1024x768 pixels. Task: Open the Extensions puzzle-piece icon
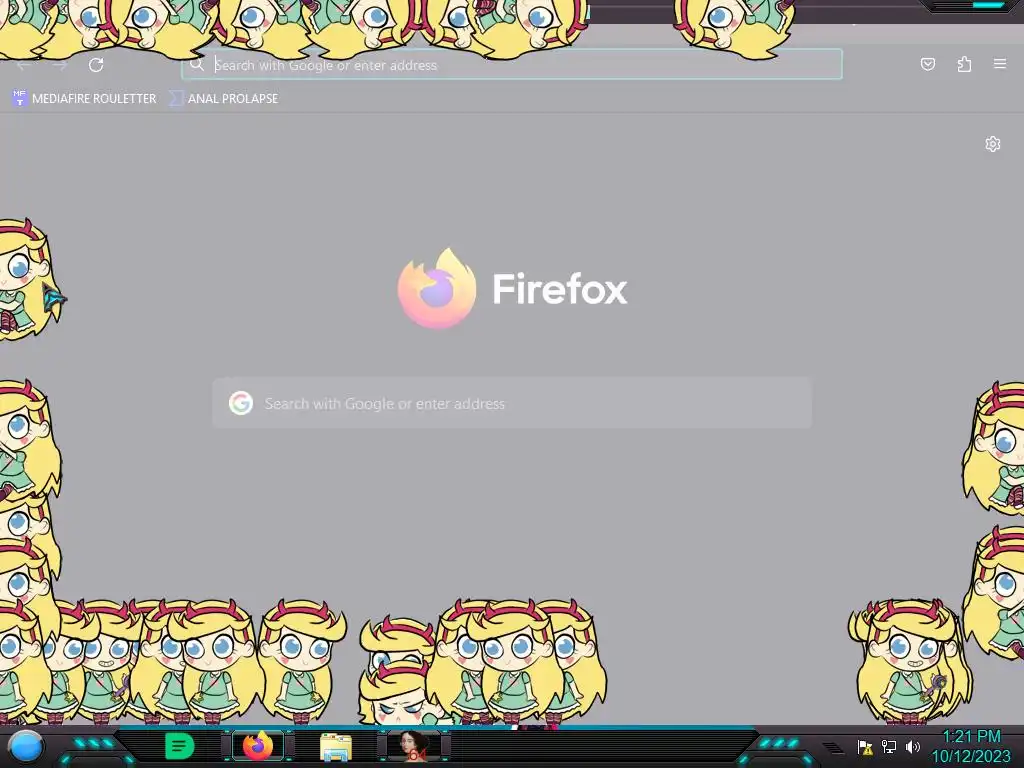[964, 64]
